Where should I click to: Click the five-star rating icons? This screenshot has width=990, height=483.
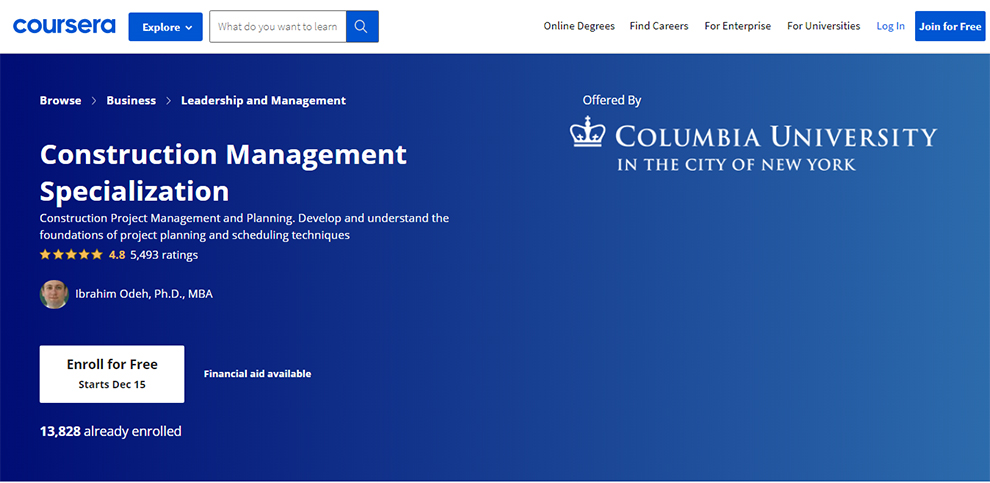click(71, 255)
